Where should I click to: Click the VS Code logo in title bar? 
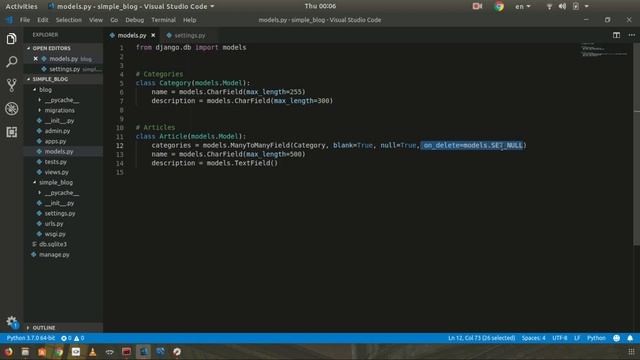click(9, 20)
